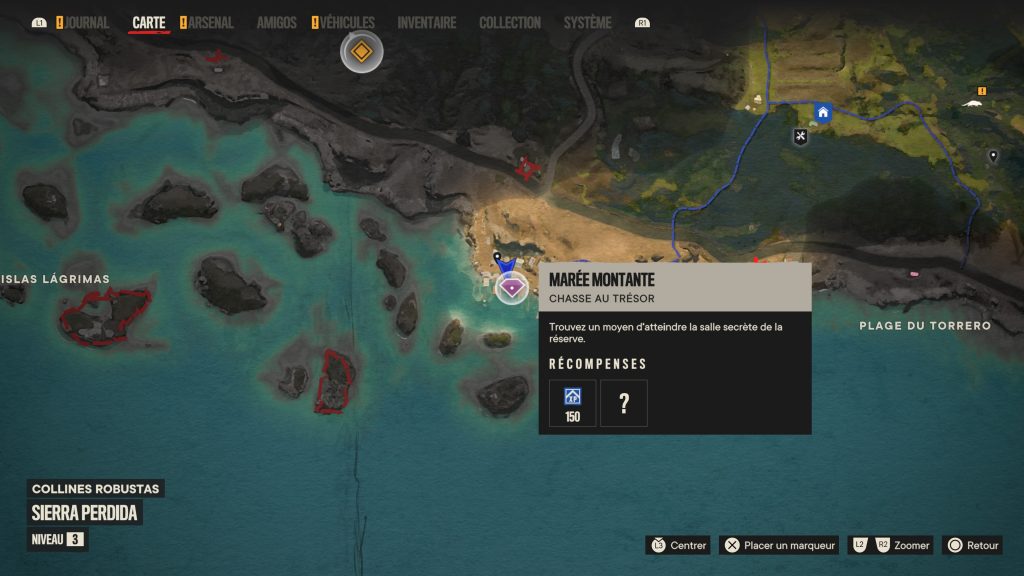
Task: Select the purple gem treasure hunt icon
Action: [511, 288]
